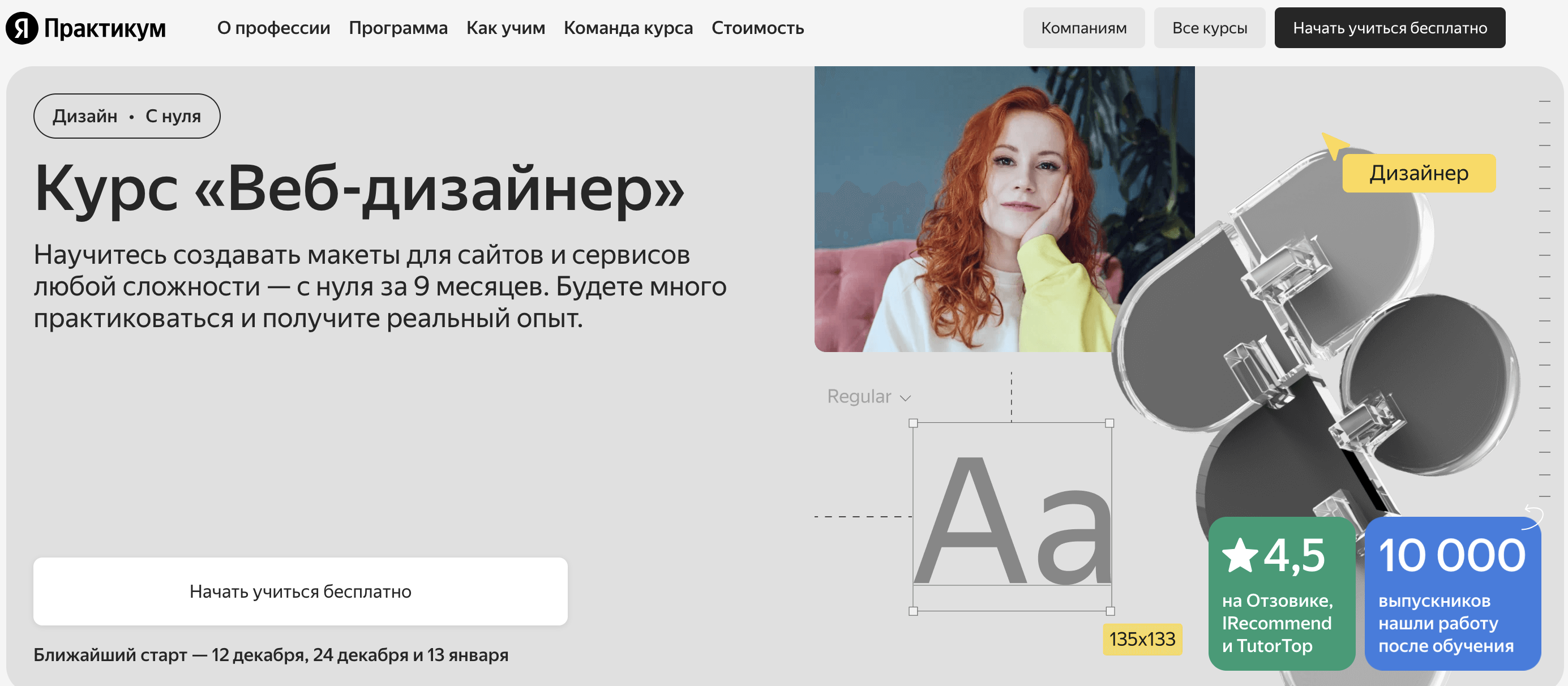Viewport: 1568px width, 686px height.
Task: Open the Стоимость menu item
Action: pos(757,28)
